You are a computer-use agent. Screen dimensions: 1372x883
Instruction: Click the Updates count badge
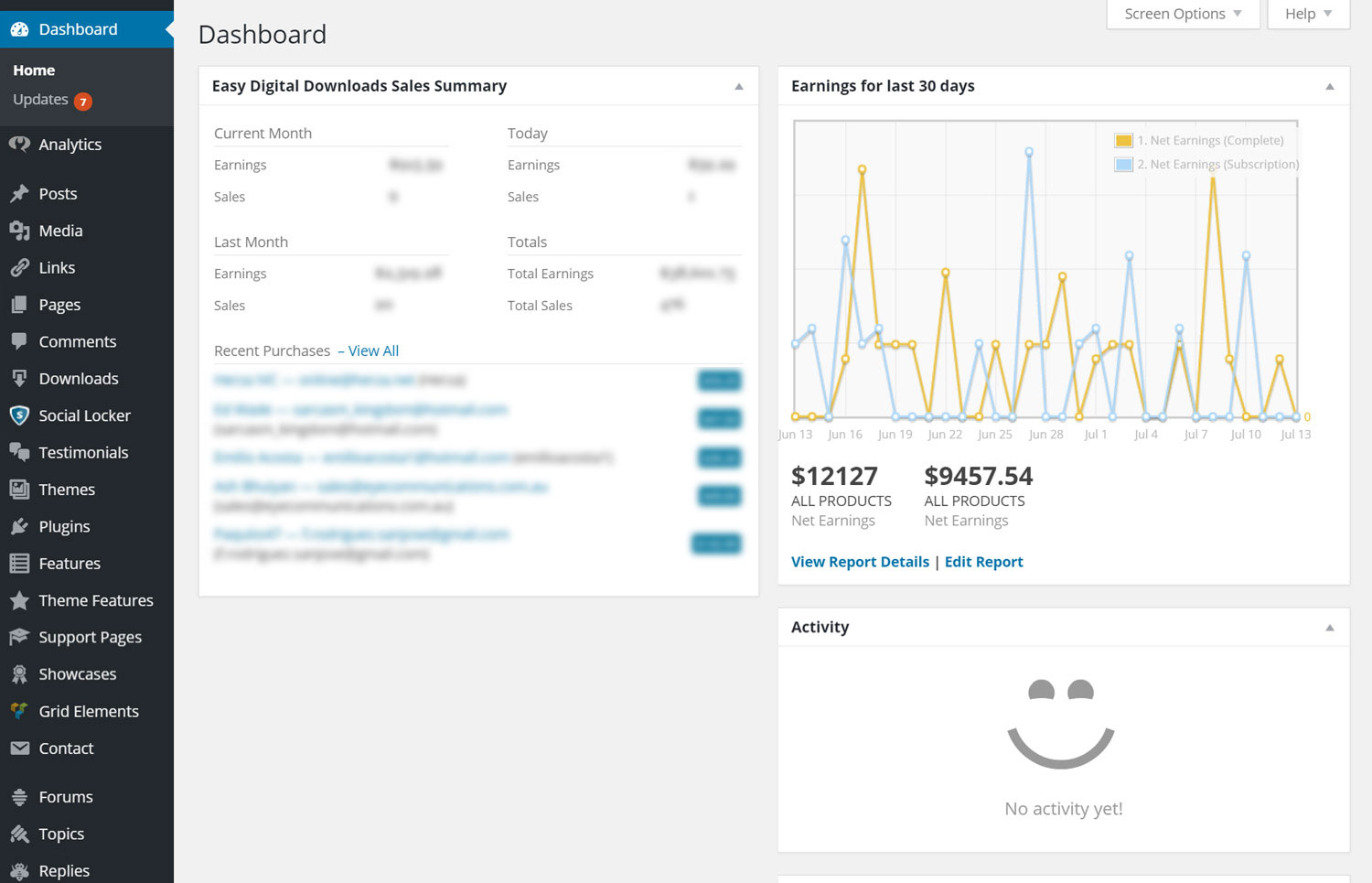point(83,102)
